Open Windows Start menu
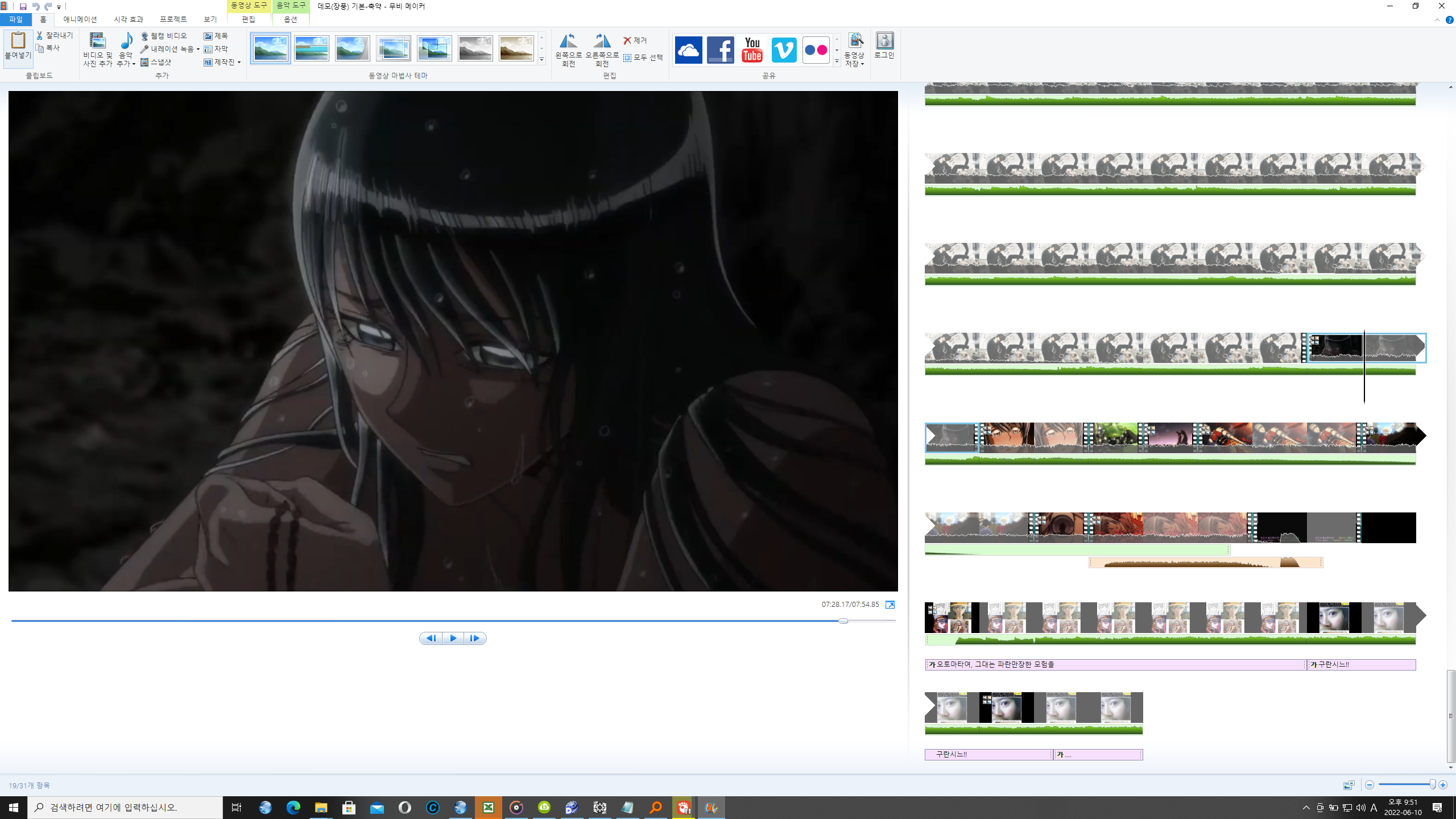Image resolution: width=1456 pixels, height=819 pixels. (14, 808)
